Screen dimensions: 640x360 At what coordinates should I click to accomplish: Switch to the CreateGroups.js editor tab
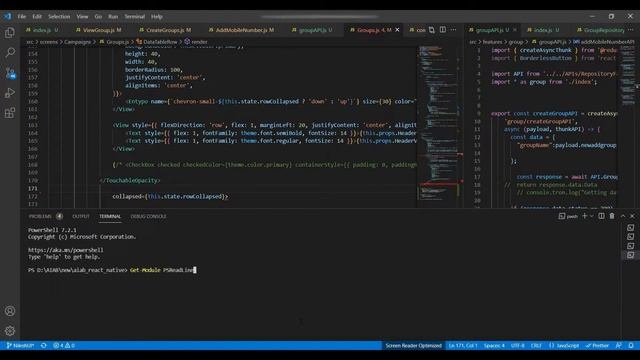coord(165,30)
